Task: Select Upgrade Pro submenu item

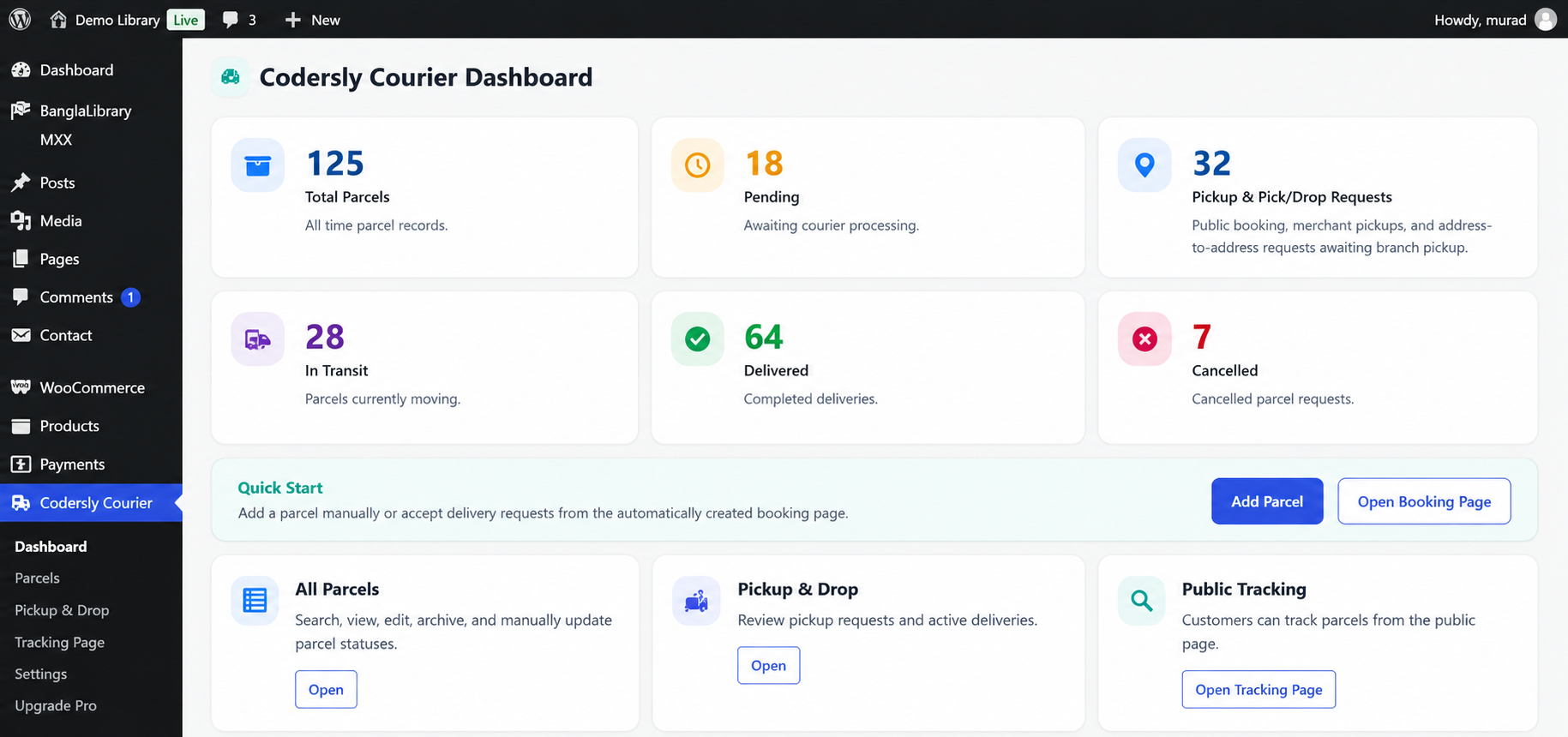Action: [x=56, y=705]
